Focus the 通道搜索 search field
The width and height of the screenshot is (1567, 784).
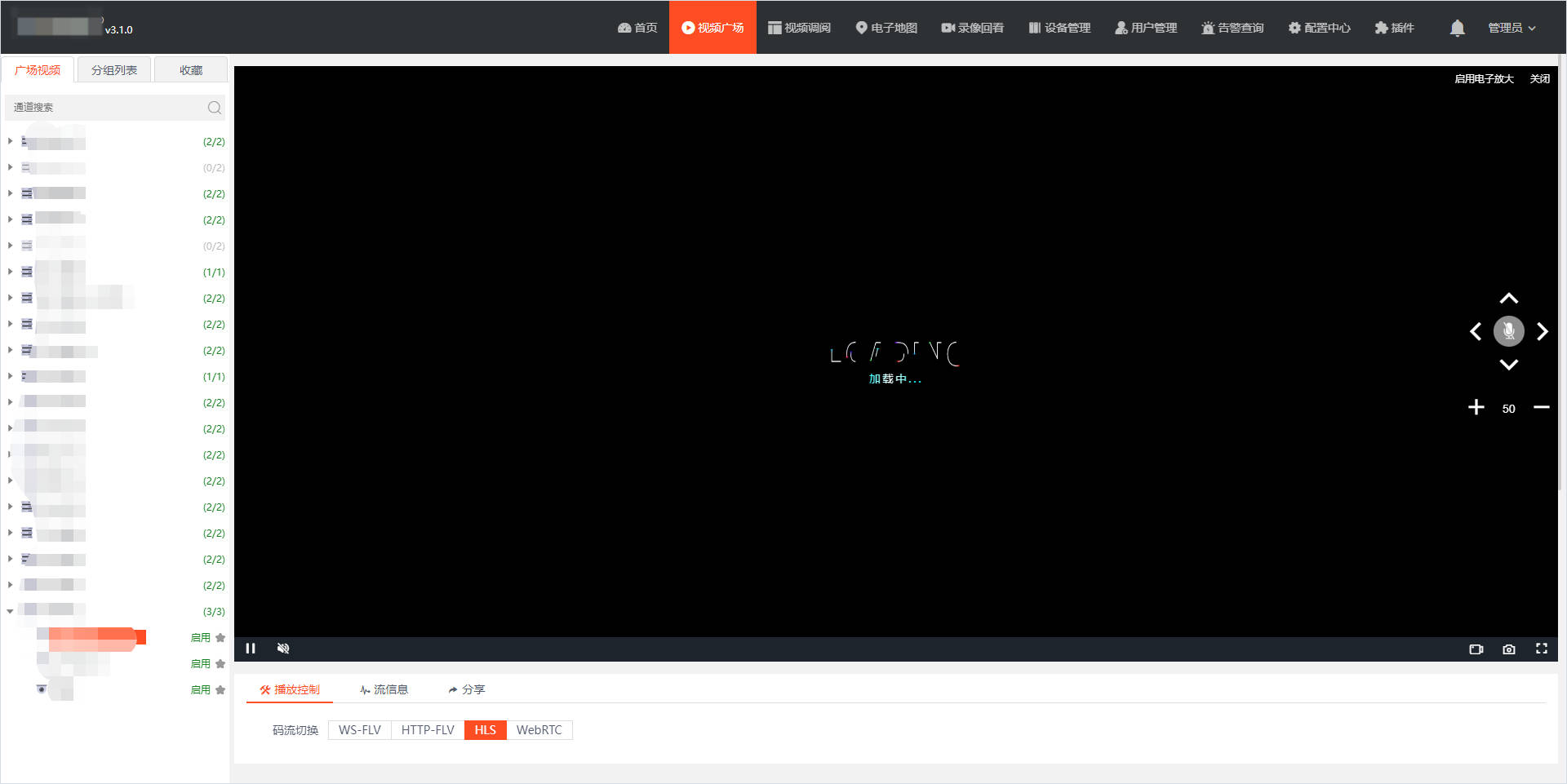[108, 108]
